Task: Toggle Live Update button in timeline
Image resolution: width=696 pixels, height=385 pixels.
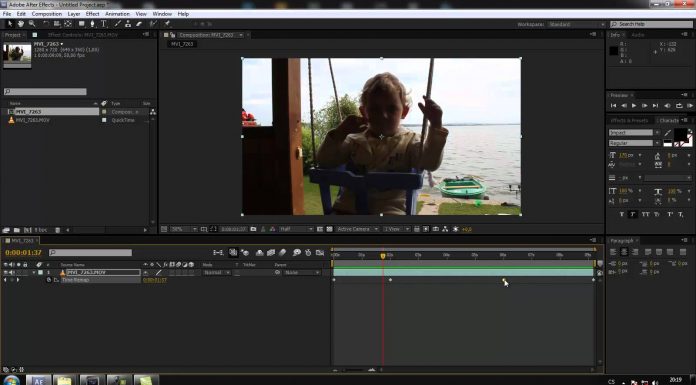Action: [x=233, y=253]
